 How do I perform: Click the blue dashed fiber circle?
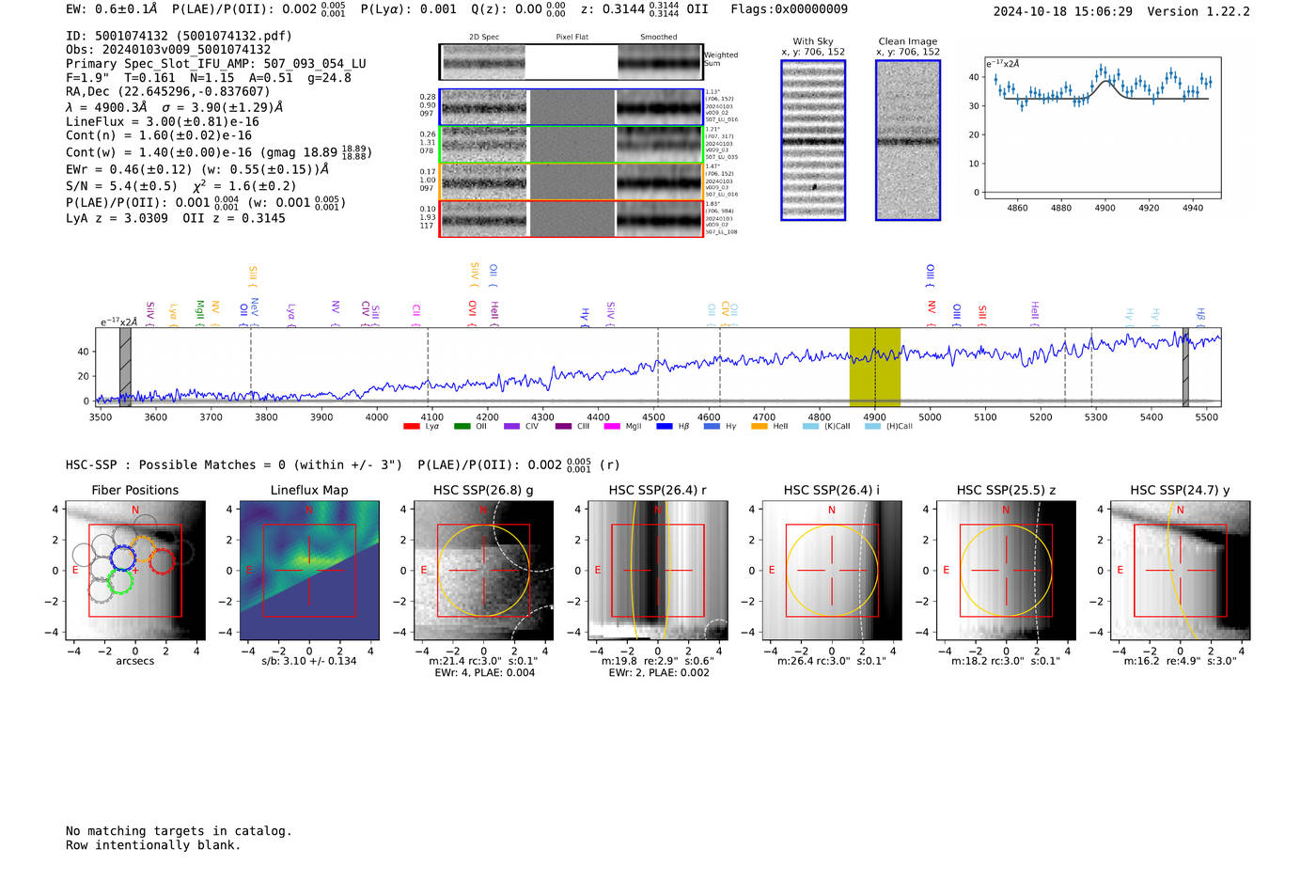[122, 557]
